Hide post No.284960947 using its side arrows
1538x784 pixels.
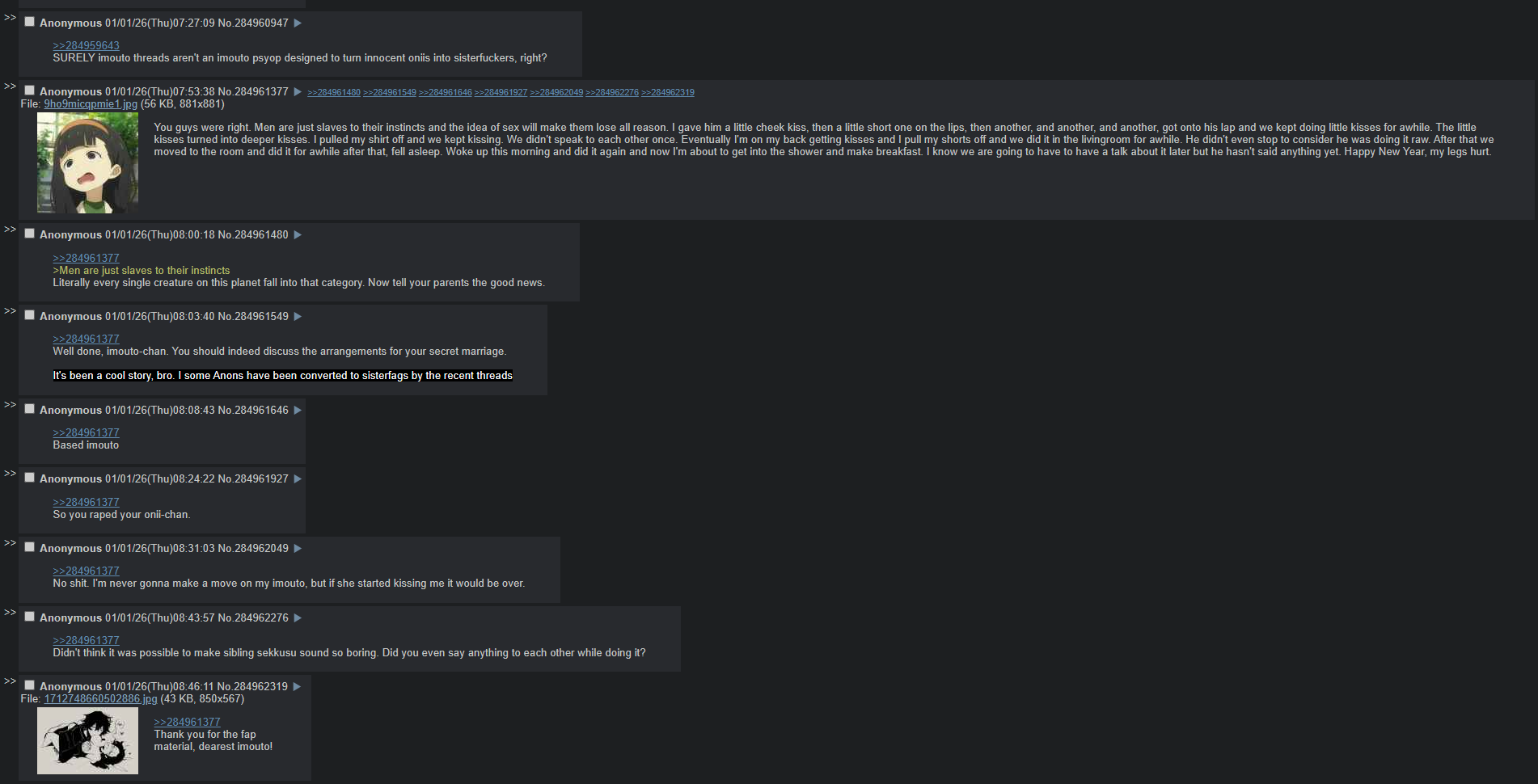10,17
